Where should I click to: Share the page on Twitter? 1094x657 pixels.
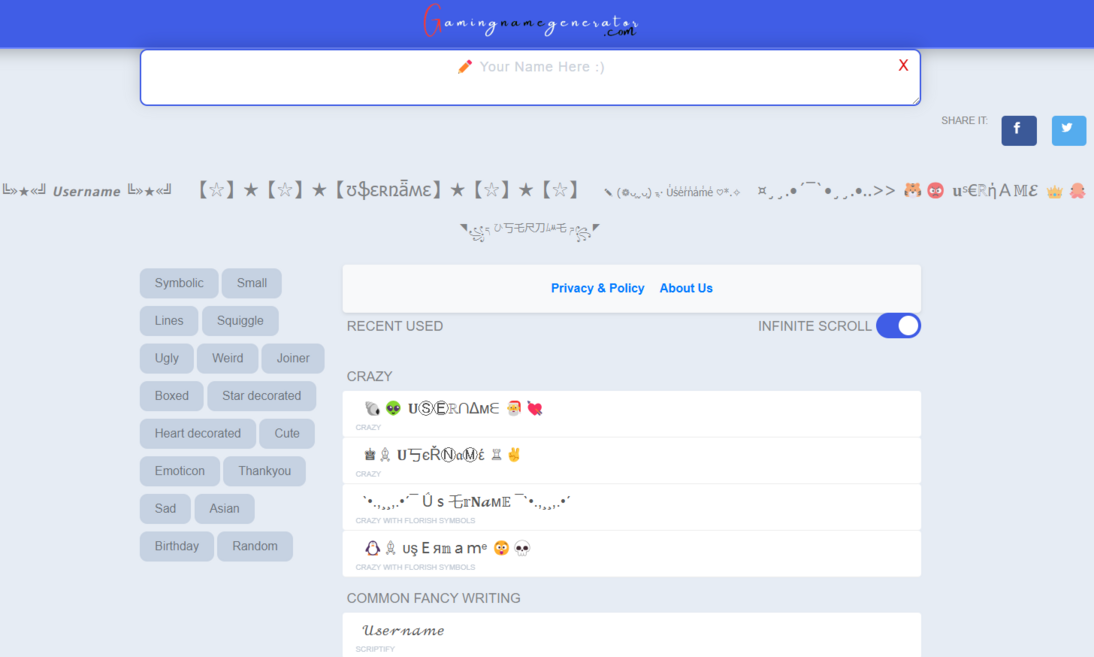[1068, 130]
